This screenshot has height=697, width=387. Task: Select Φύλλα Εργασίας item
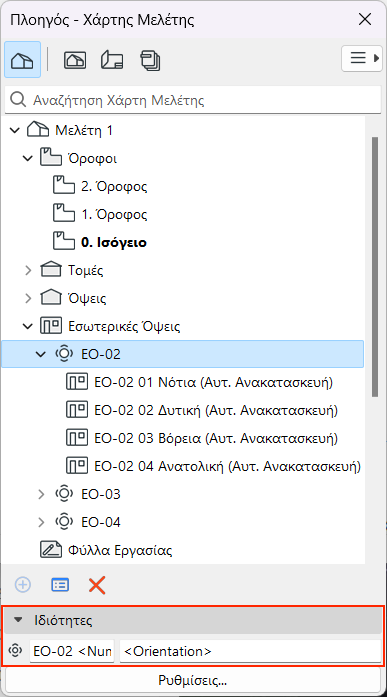point(120,550)
